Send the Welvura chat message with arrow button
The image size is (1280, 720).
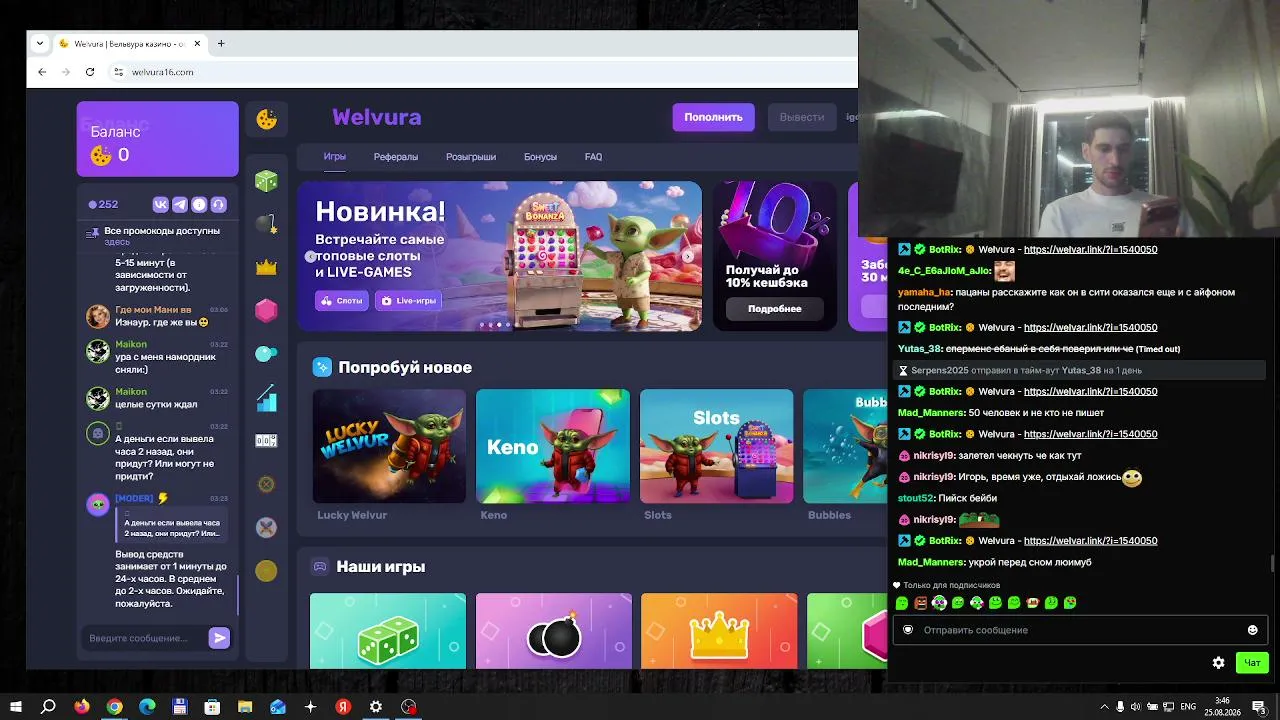[219, 638]
